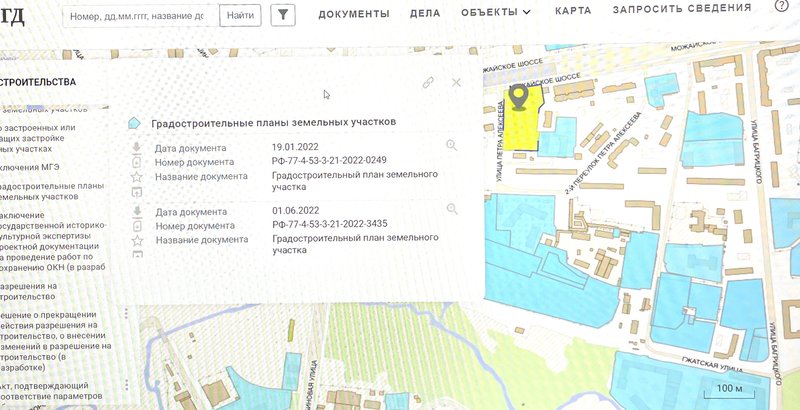
Task: Download the document dated 01.06.2022
Action: click(137, 212)
